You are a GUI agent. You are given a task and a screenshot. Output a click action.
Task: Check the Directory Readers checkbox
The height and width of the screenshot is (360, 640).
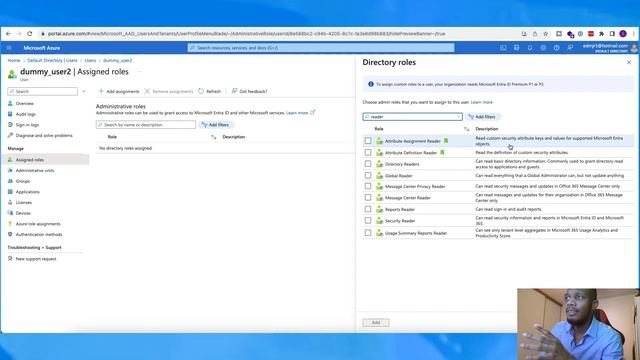[368, 164]
